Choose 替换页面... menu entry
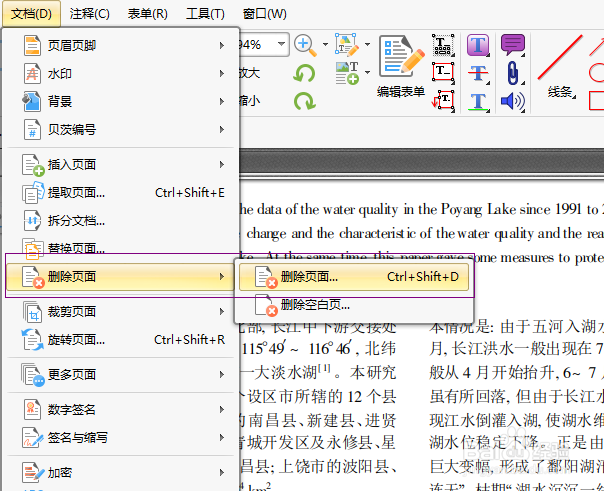Image resolution: width=604 pixels, height=491 pixels. tap(121, 248)
